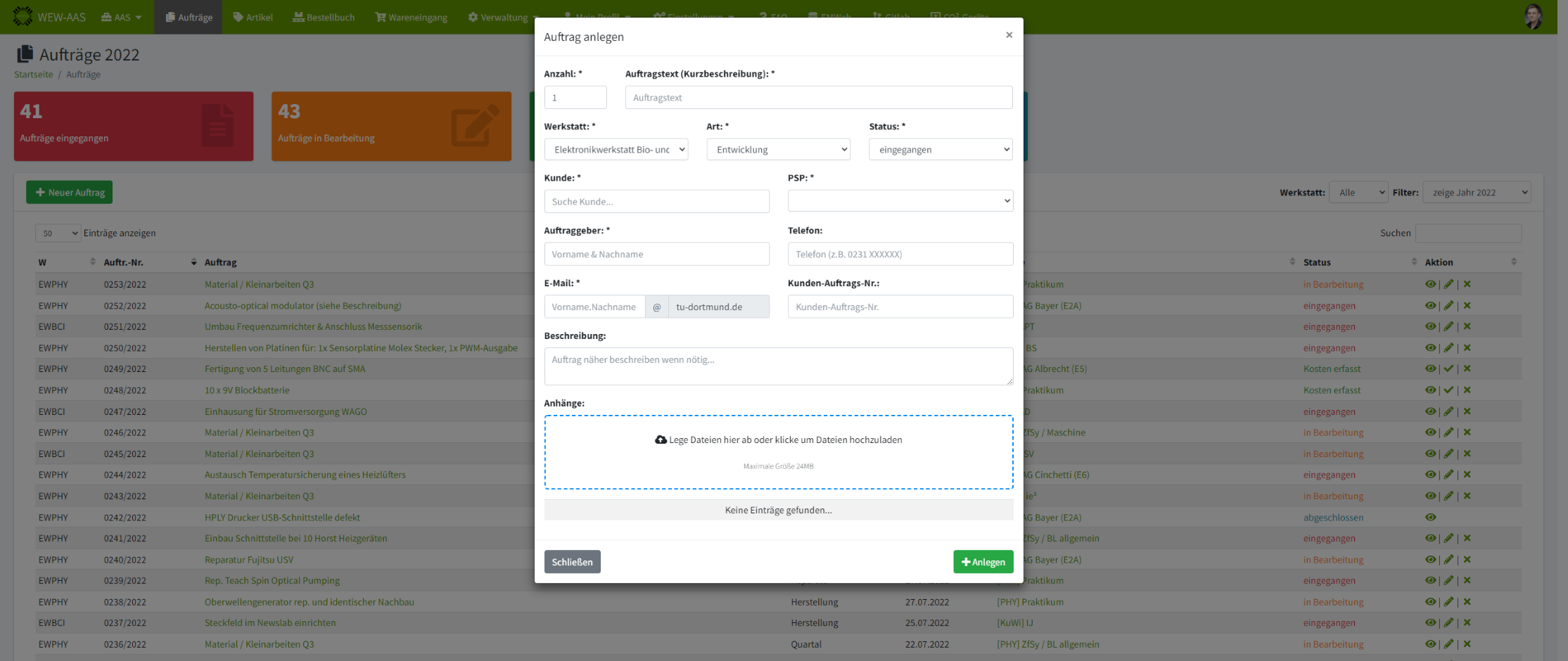
Task: Click the pencil edit icon for order 0252/2022
Action: (1448, 305)
